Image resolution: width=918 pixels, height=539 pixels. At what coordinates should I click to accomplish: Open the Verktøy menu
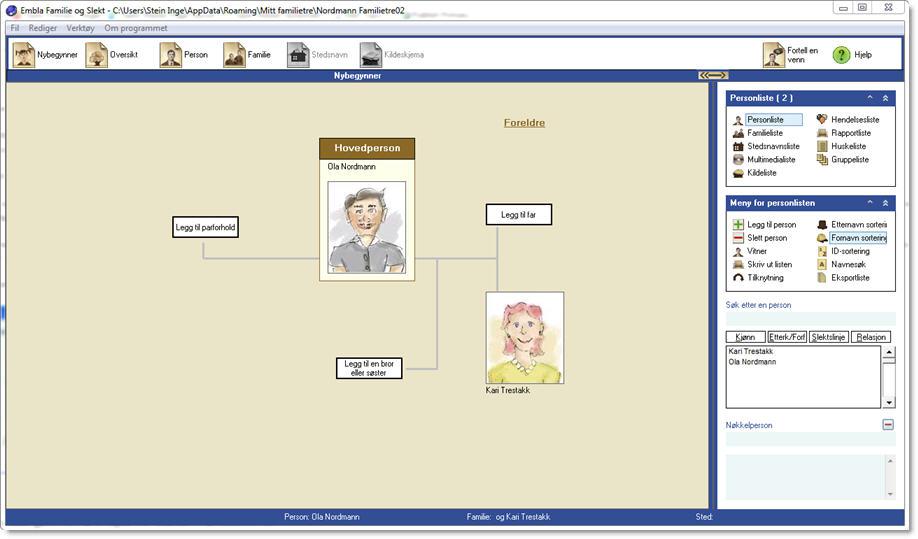80,28
